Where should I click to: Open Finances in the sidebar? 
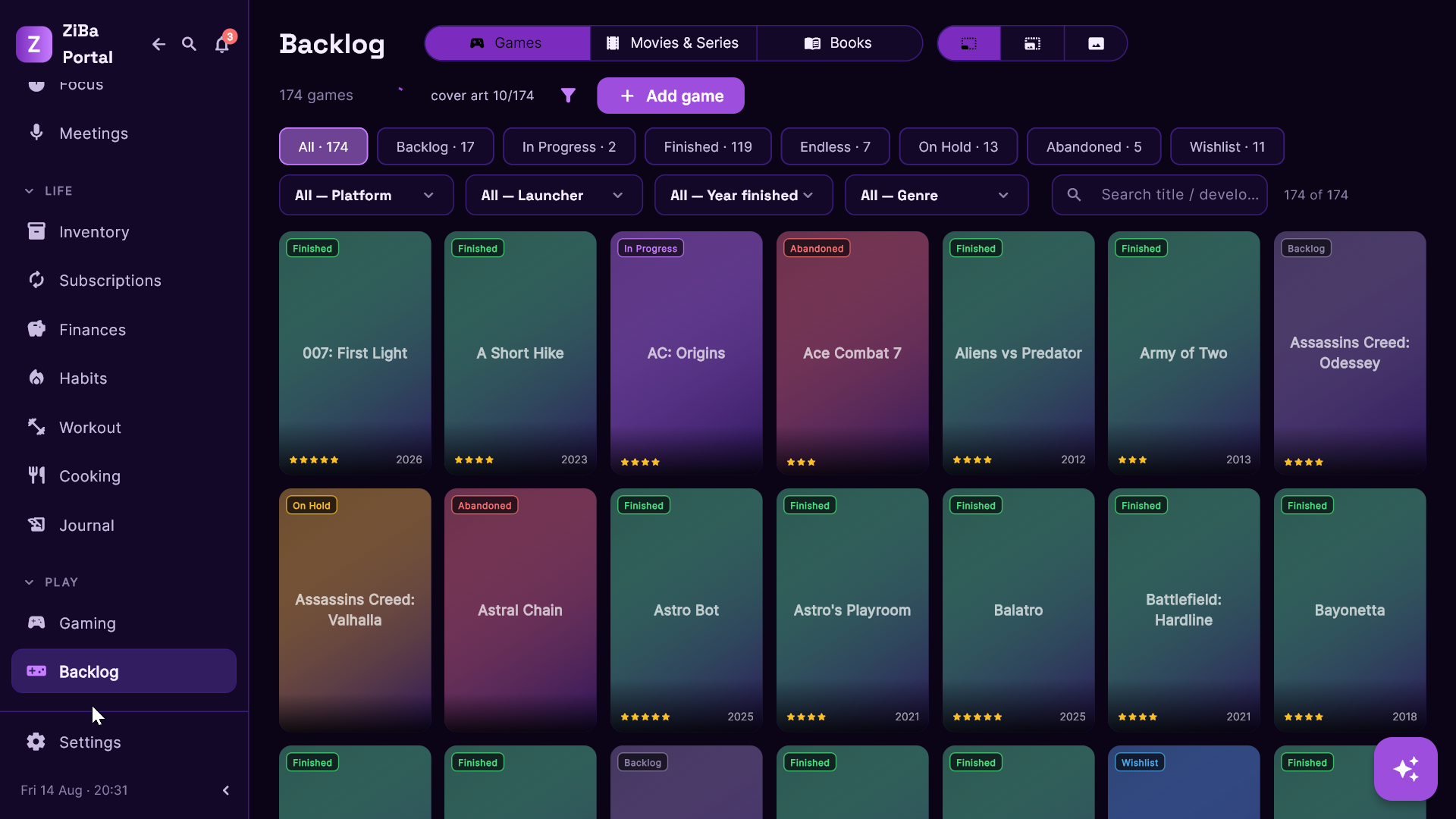pyautogui.click(x=124, y=330)
